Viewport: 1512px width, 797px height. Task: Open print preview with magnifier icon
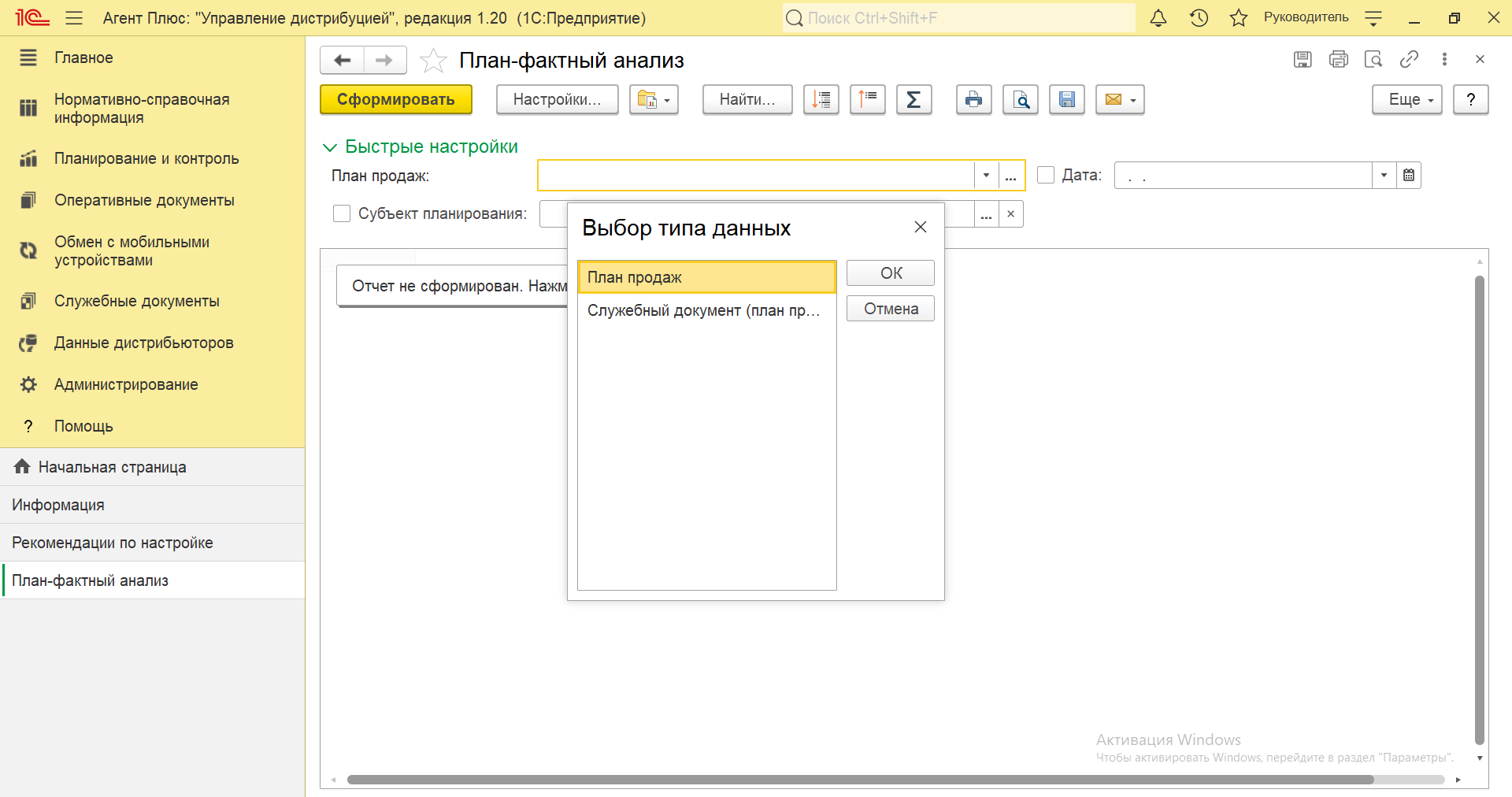[x=1020, y=100]
